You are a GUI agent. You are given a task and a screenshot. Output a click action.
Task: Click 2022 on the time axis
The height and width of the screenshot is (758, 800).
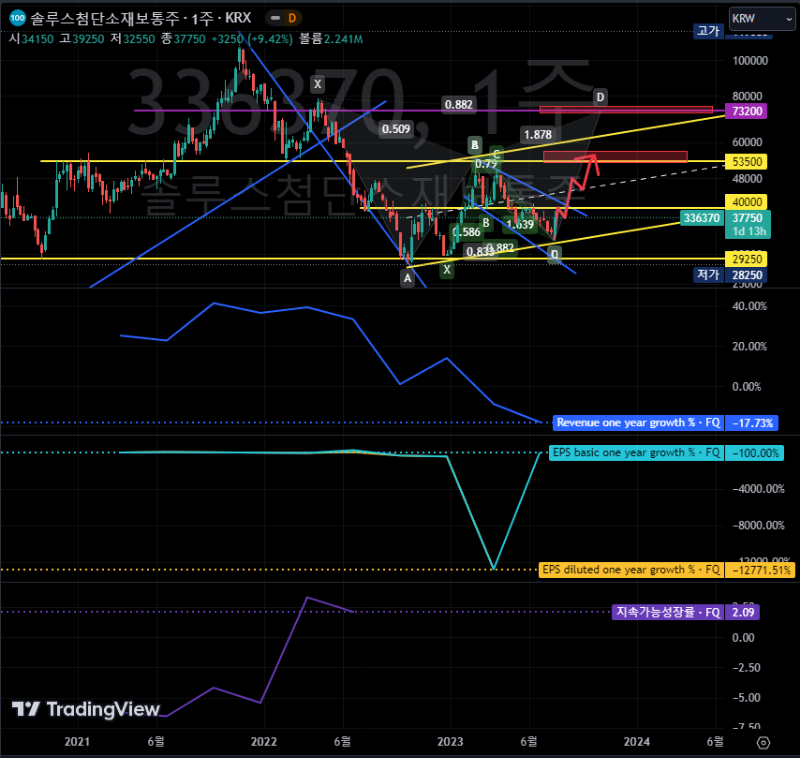tap(264, 741)
